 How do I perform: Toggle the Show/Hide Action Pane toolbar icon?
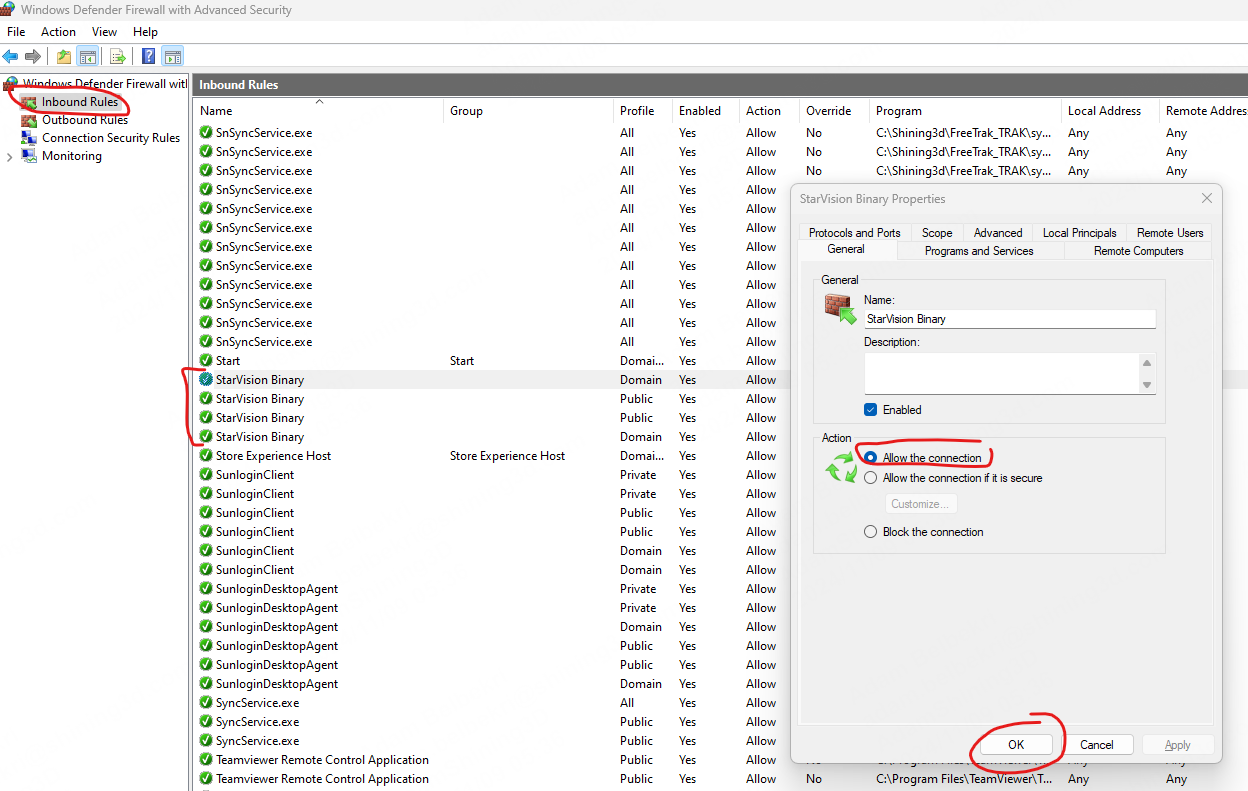173,57
